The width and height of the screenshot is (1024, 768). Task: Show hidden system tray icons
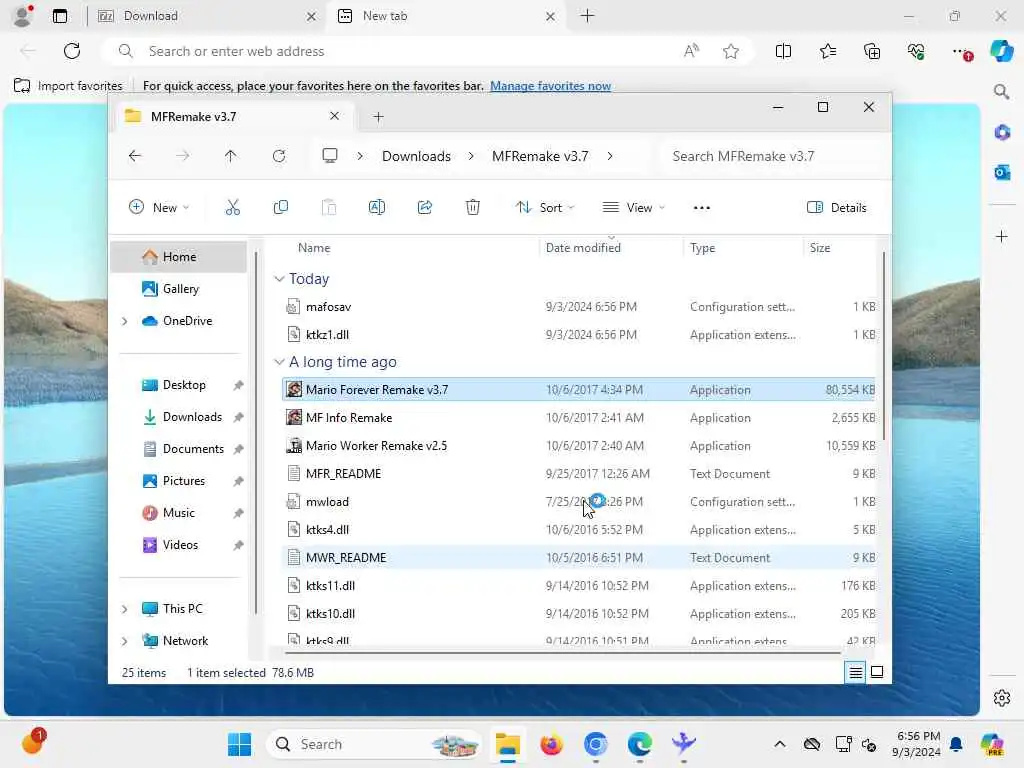pos(779,744)
